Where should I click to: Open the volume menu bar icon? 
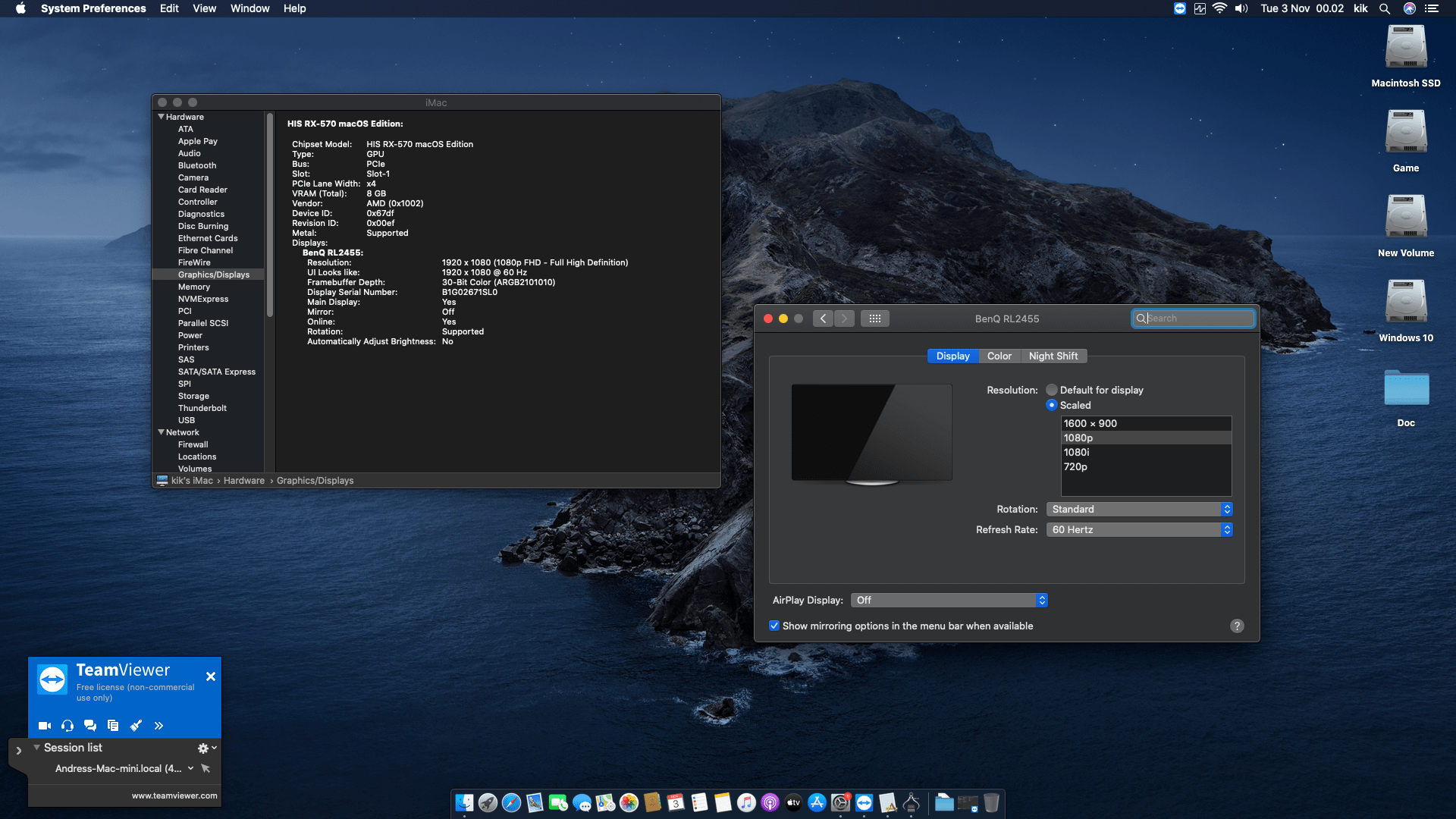pyautogui.click(x=1241, y=8)
